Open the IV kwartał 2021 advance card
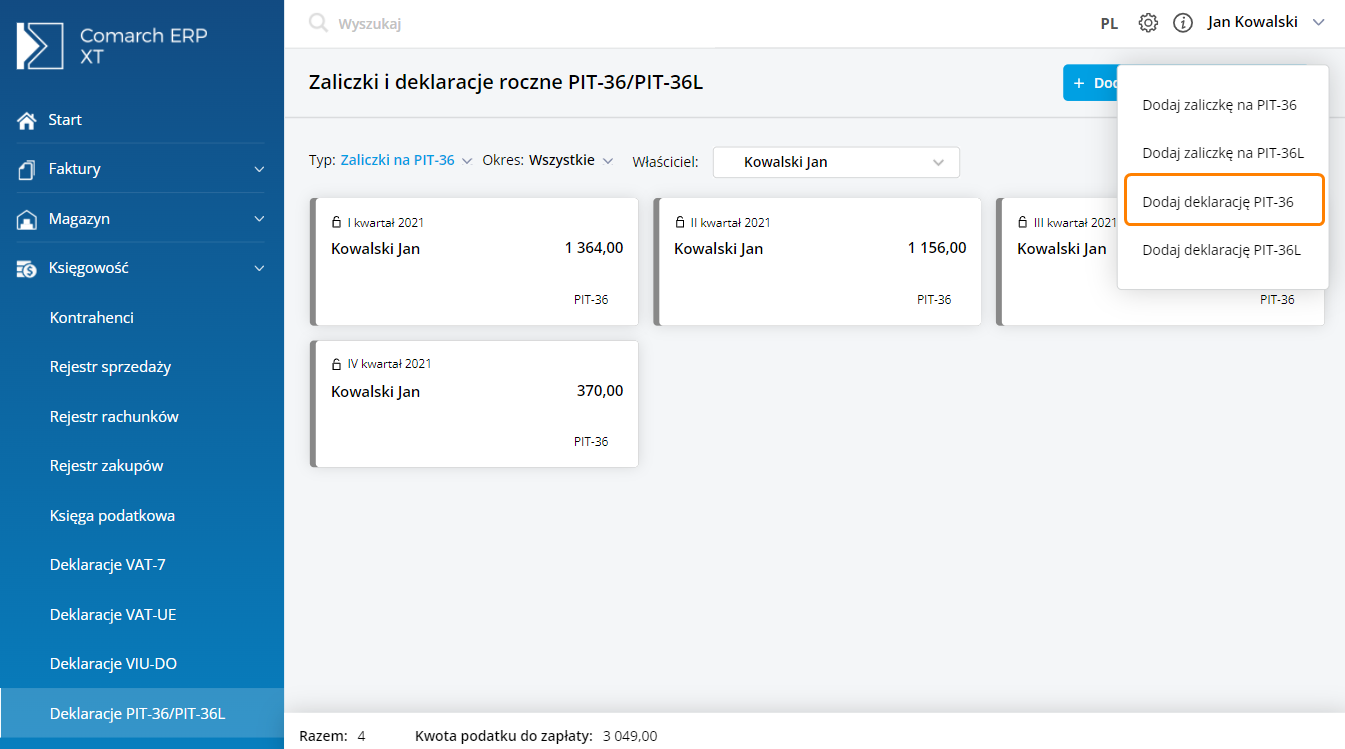This screenshot has width=1345, height=749. click(x=475, y=404)
